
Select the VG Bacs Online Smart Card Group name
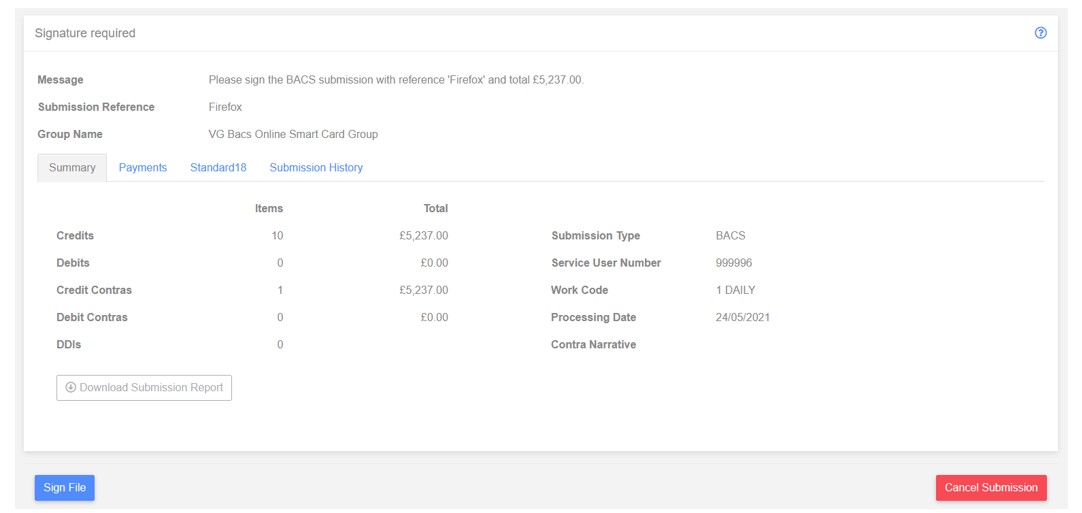point(293,134)
